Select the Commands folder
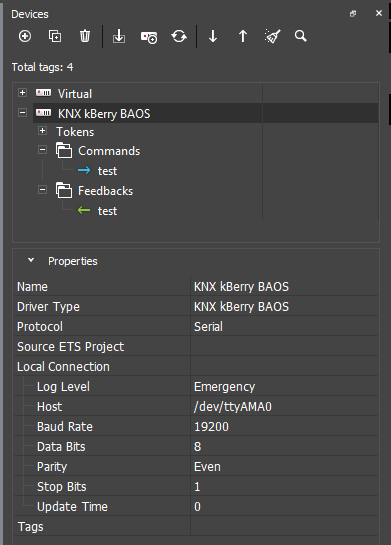This screenshot has height=545, width=391. pos(109,151)
